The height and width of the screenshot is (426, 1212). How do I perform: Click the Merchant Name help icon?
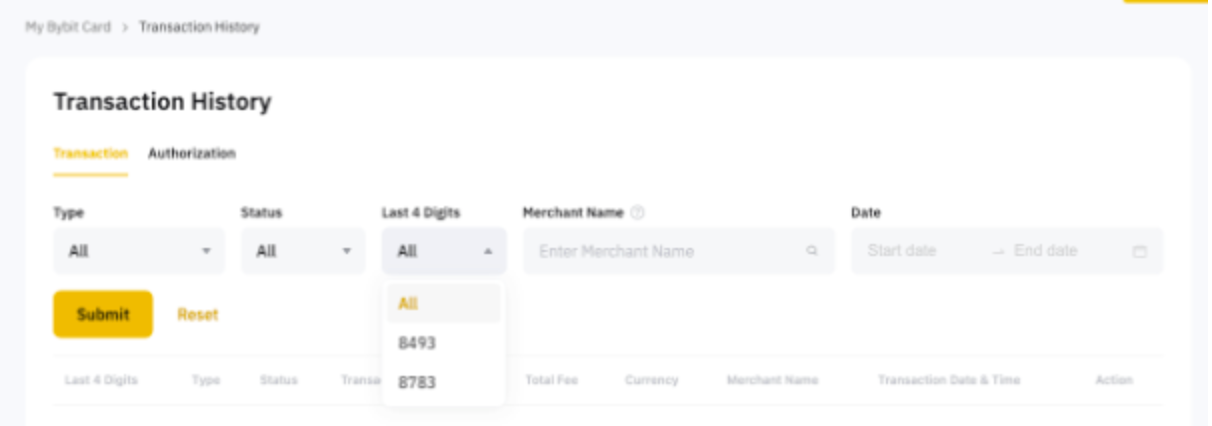(638, 213)
